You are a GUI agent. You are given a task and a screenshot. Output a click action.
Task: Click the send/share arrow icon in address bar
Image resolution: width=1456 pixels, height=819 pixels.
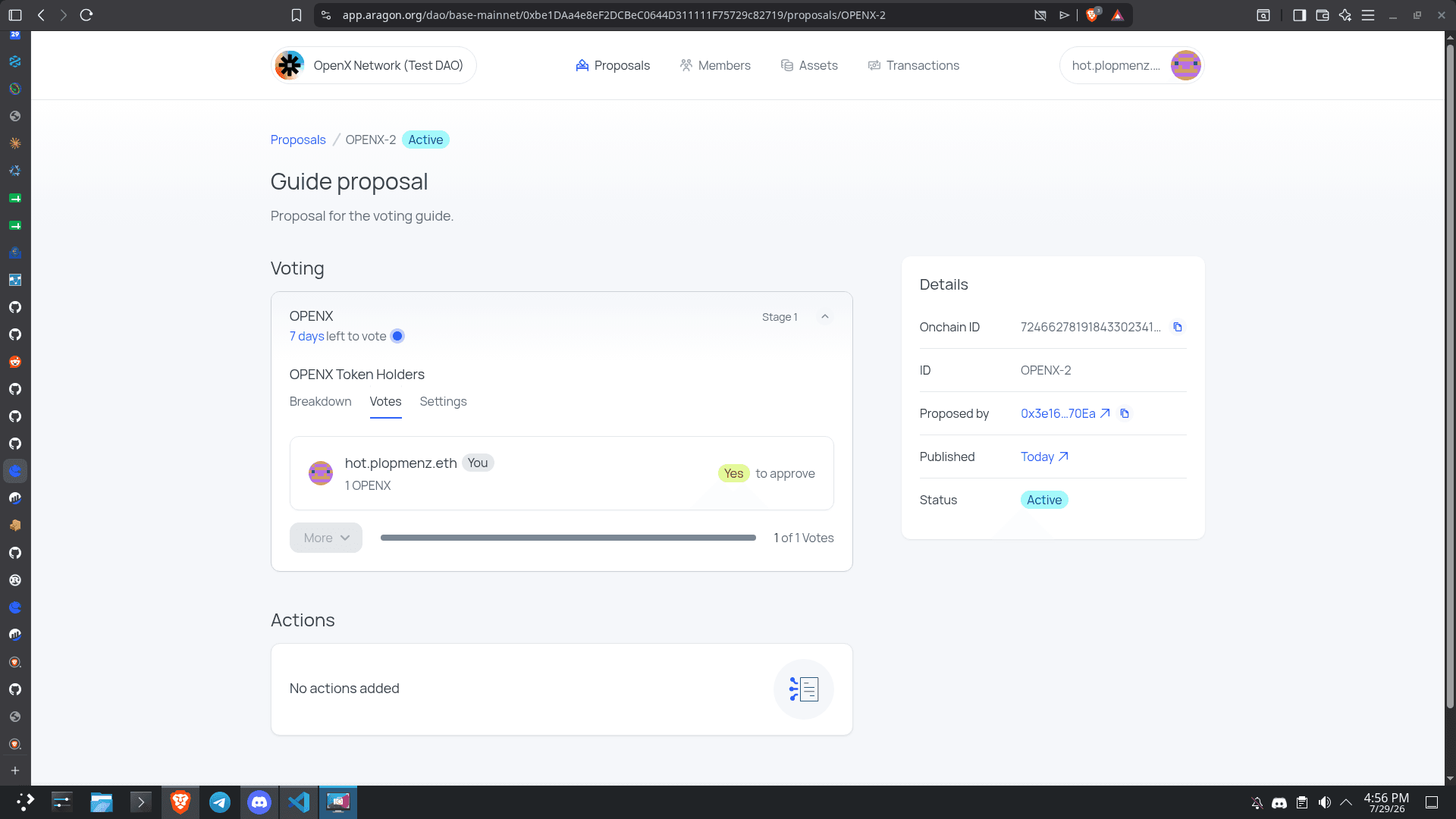pyautogui.click(x=1065, y=15)
